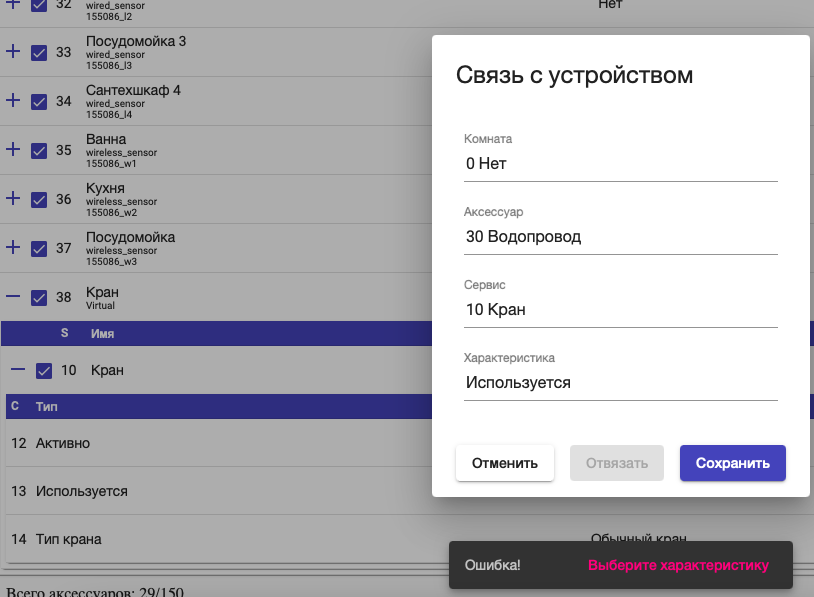814x597 pixels.
Task: Toggle checkbox for accessory 37 Посудомойка
Action: (39, 249)
